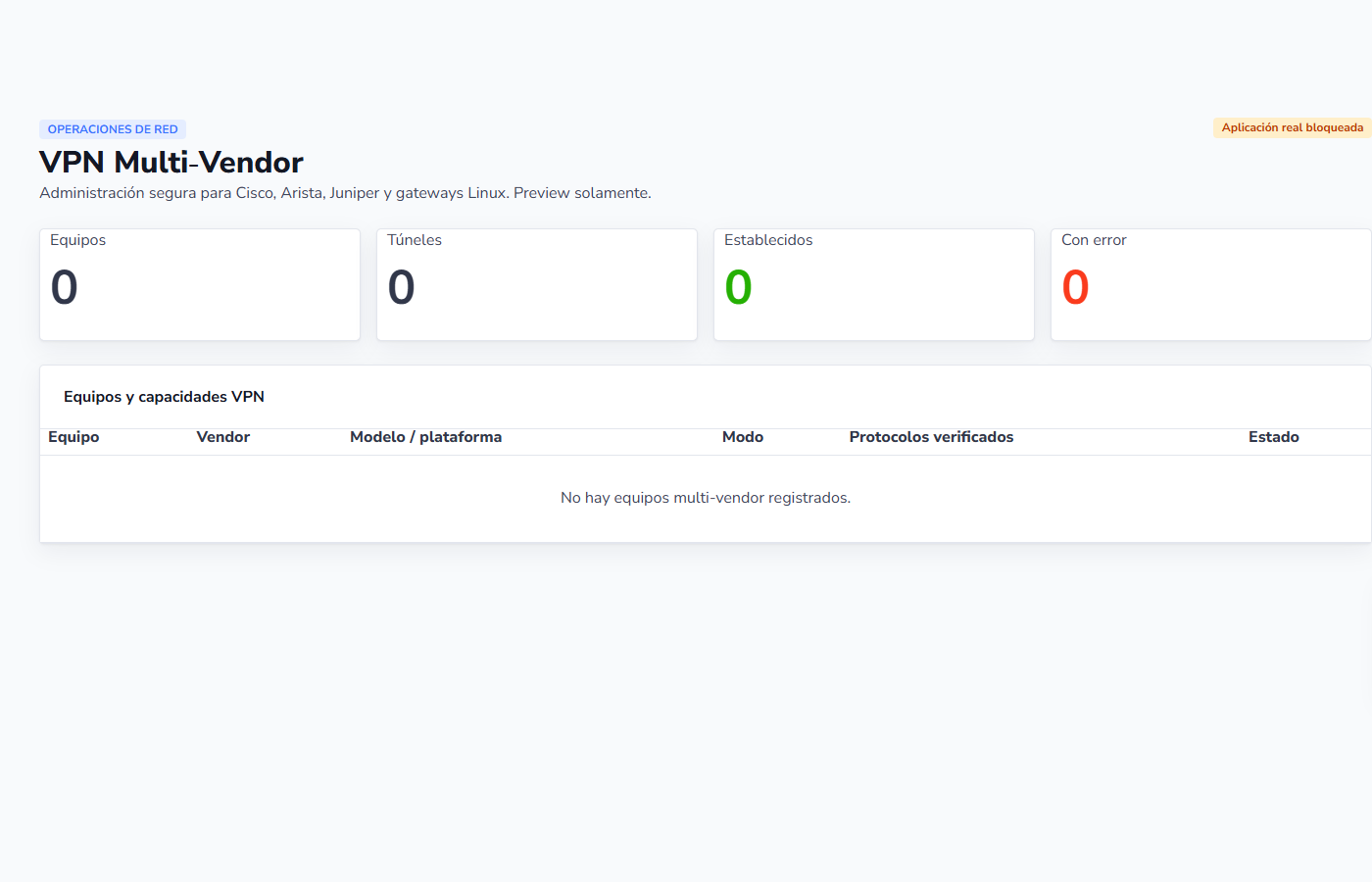Click the 'Protocolos verificados' column header
Viewport: 1372px width, 882px height.
point(931,437)
